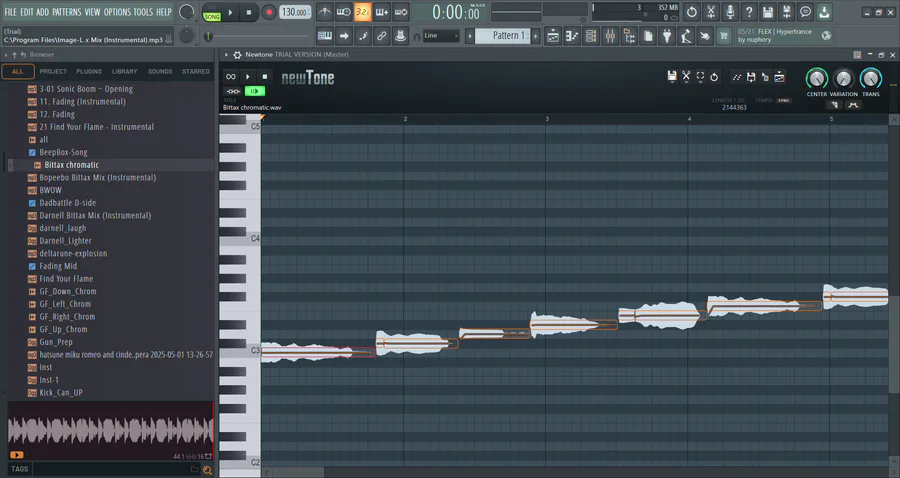Open the Playlist window
Screen dimensions: 900x478
pos(553,36)
